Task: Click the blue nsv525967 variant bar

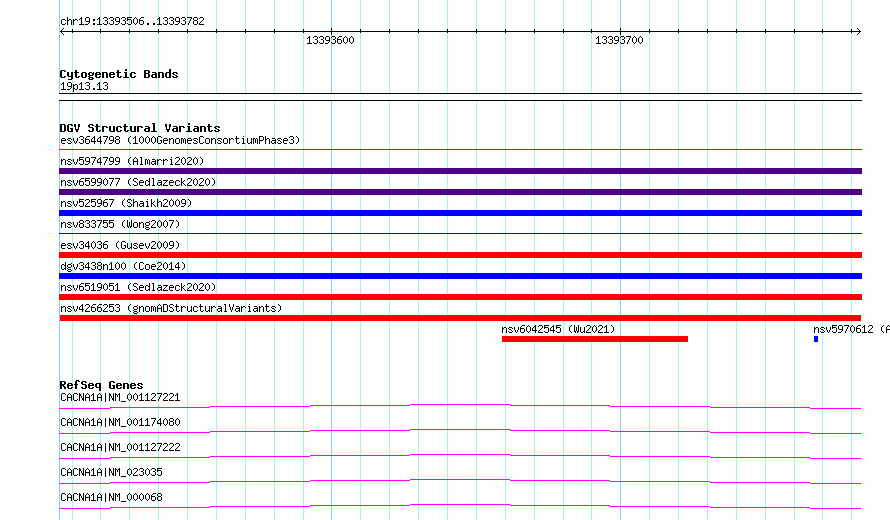Action: tap(460, 213)
